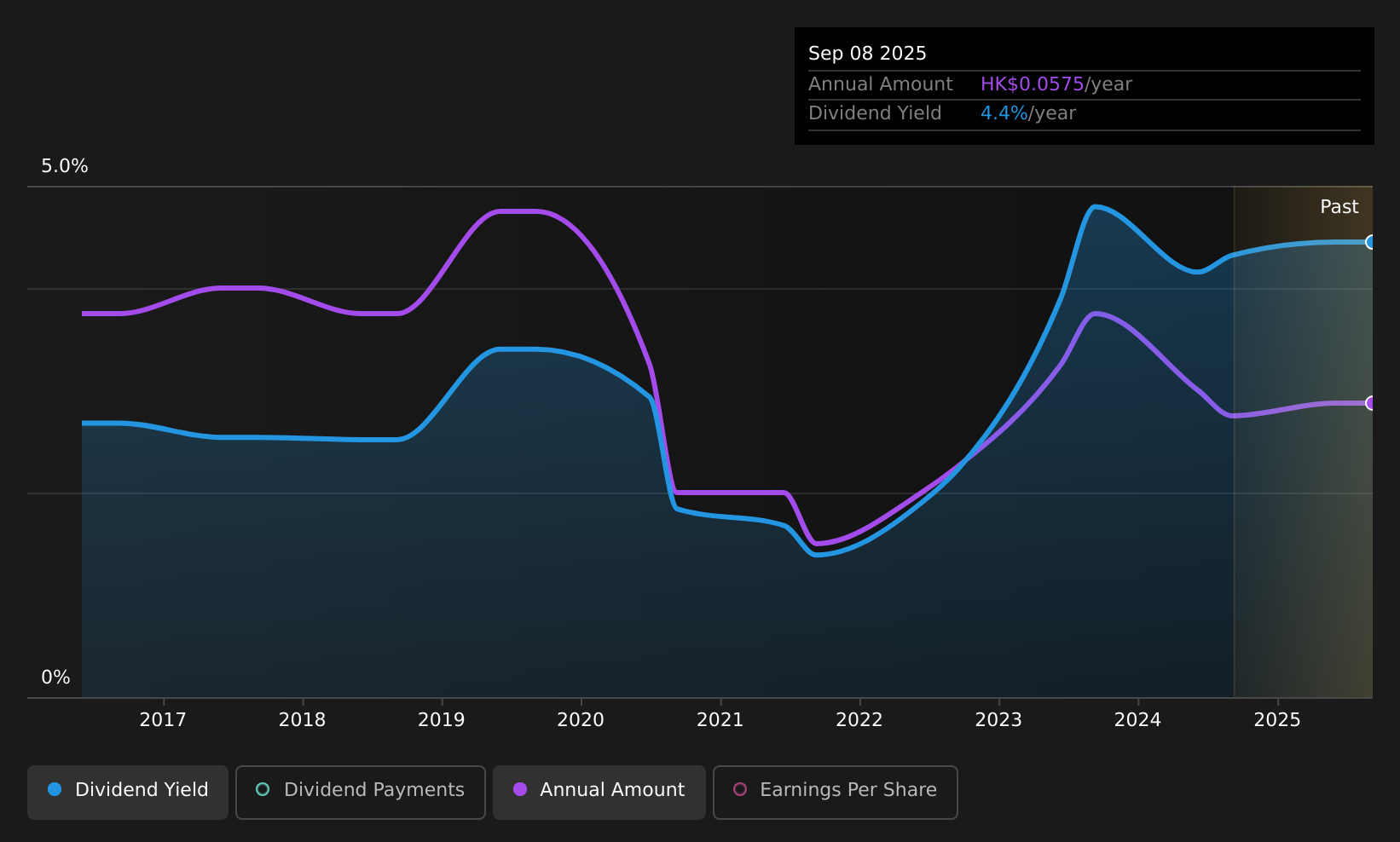Click the Dividend Yield tooltip label
This screenshot has height=842, width=1400.
coord(875,113)
